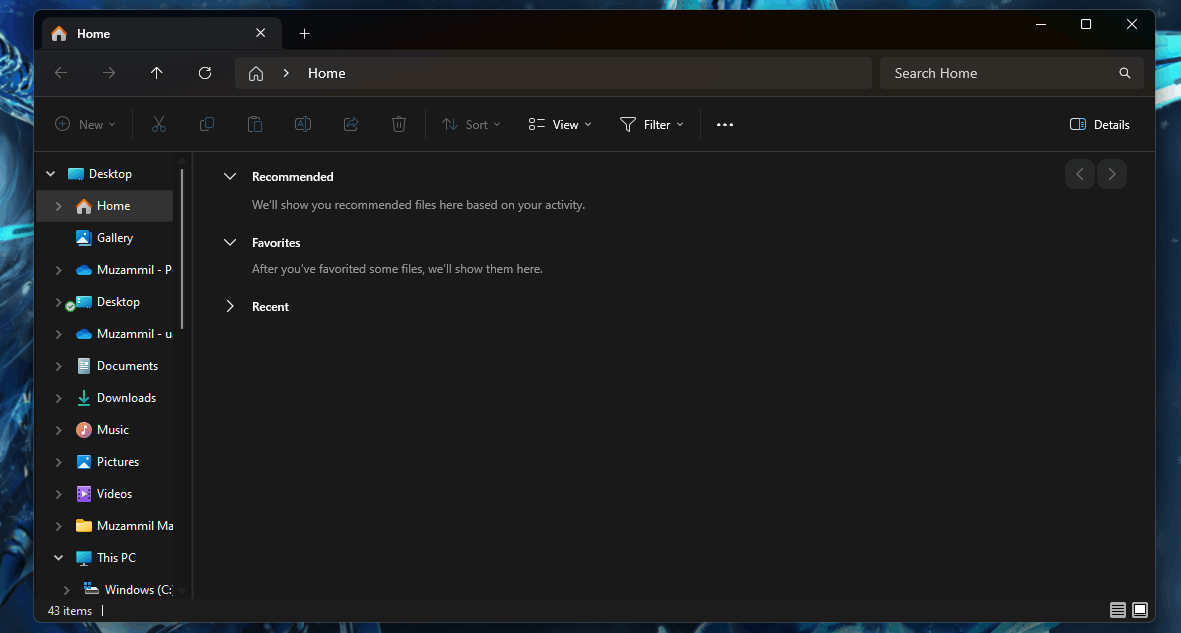Open the Filter dropdown

[x=652, y=124]
